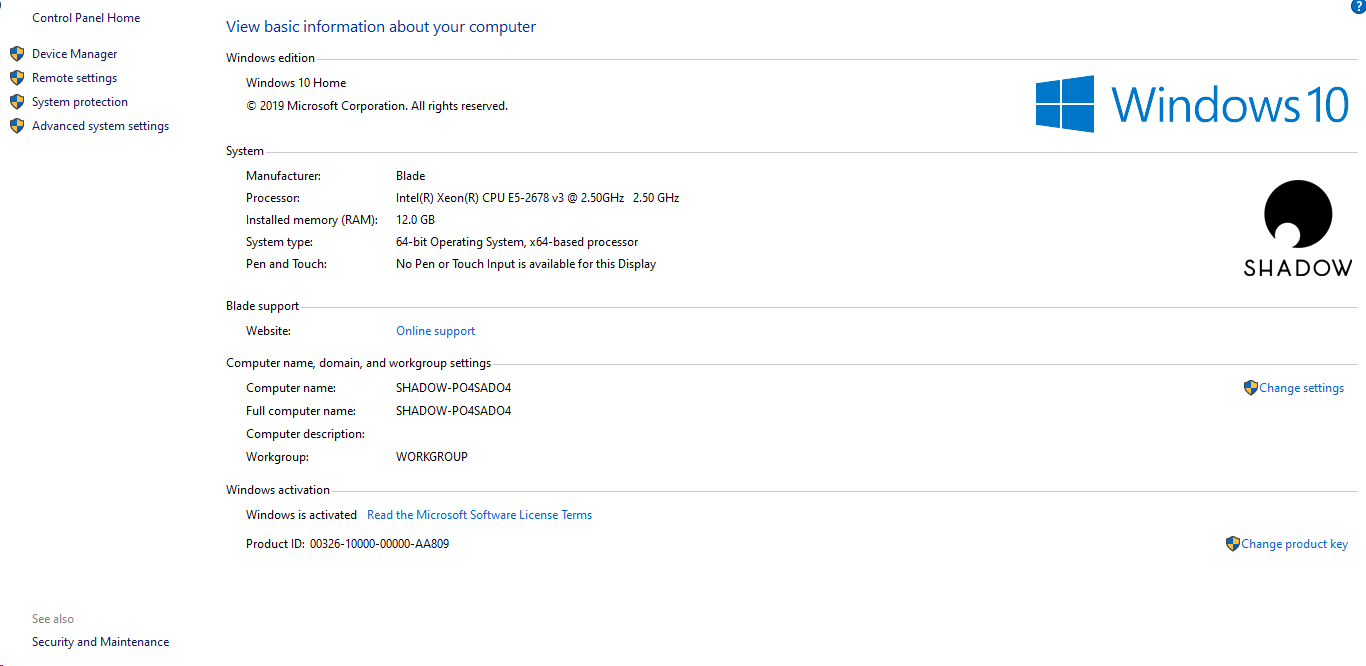Click the 'No Pen or Touch Input' value
The image size is (1366, 666).
click(526, 264)
